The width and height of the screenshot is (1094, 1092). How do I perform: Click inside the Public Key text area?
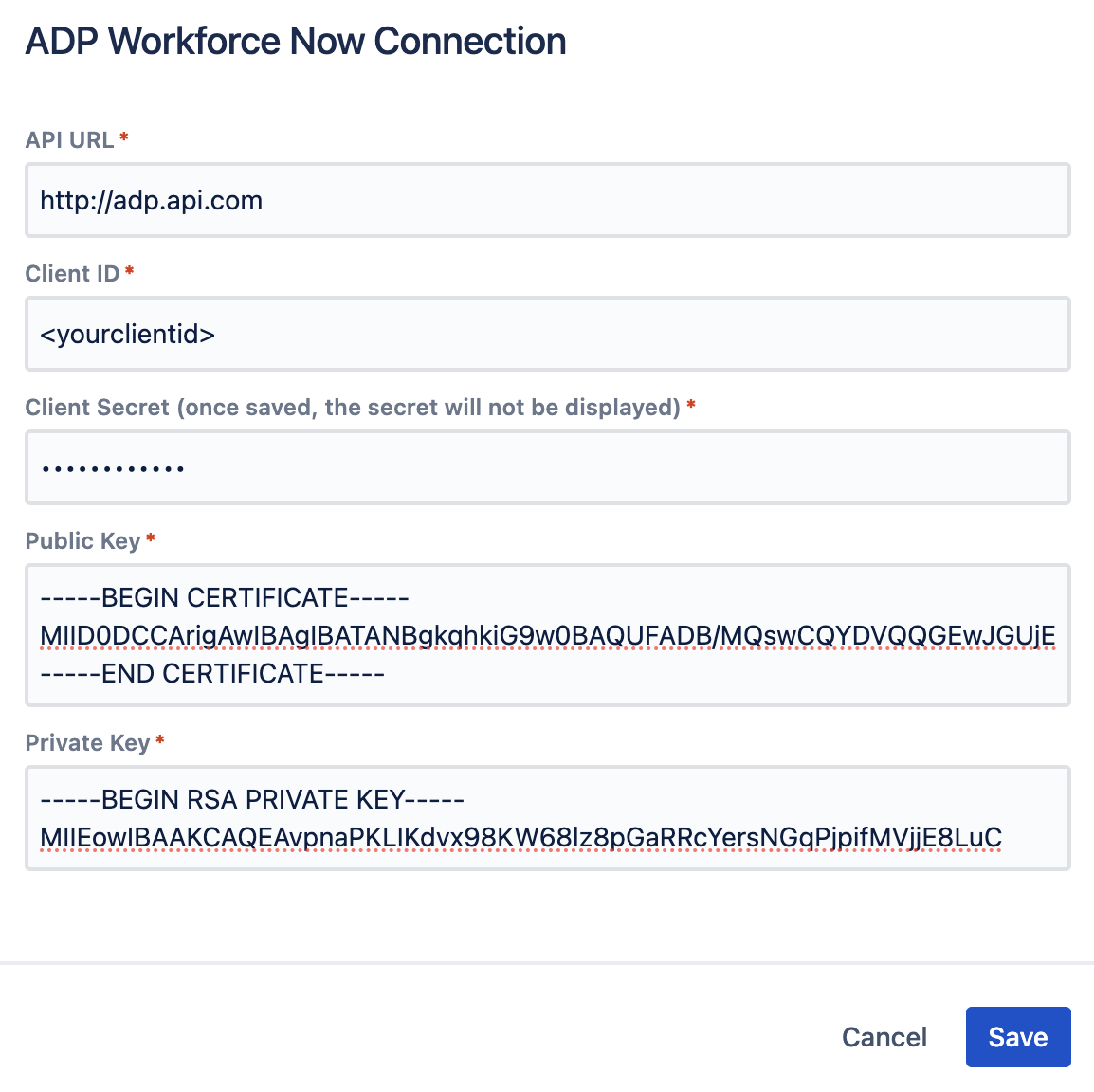pos(548,635)
